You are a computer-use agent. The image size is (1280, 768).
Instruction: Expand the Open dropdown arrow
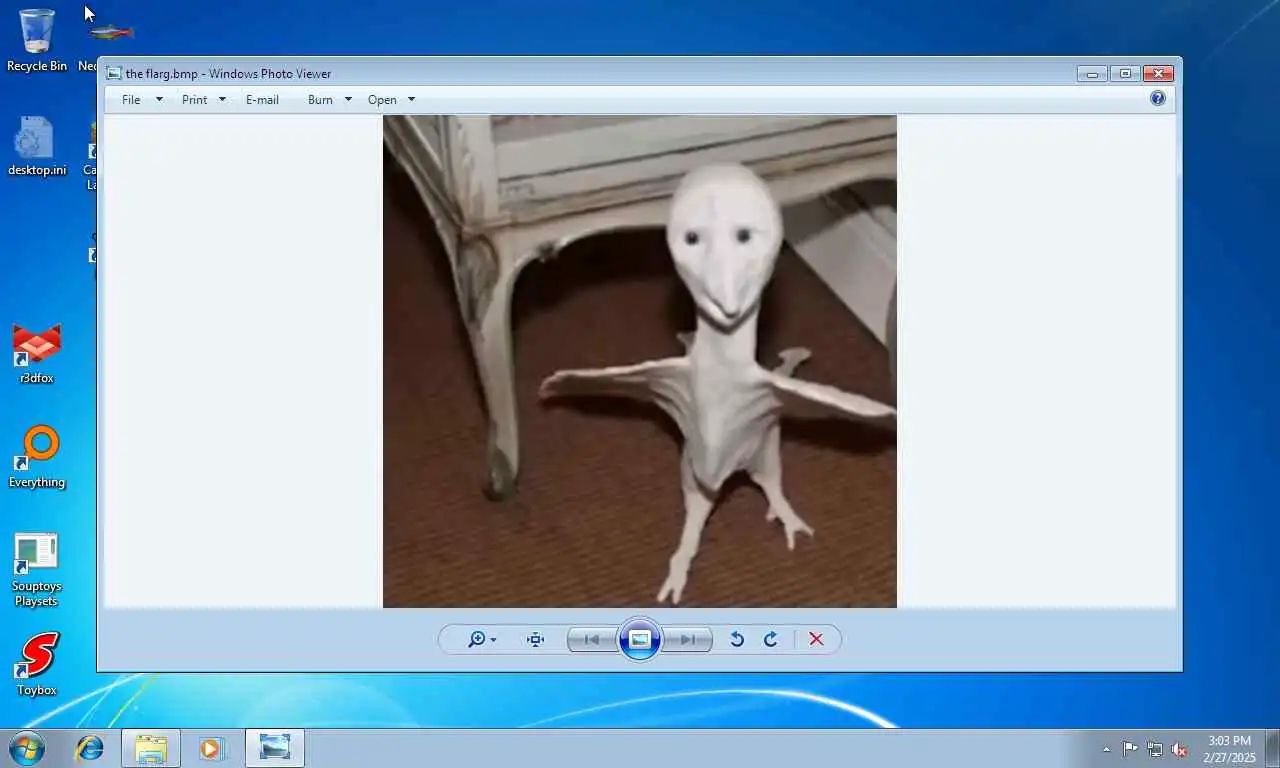tap(411, 100)
